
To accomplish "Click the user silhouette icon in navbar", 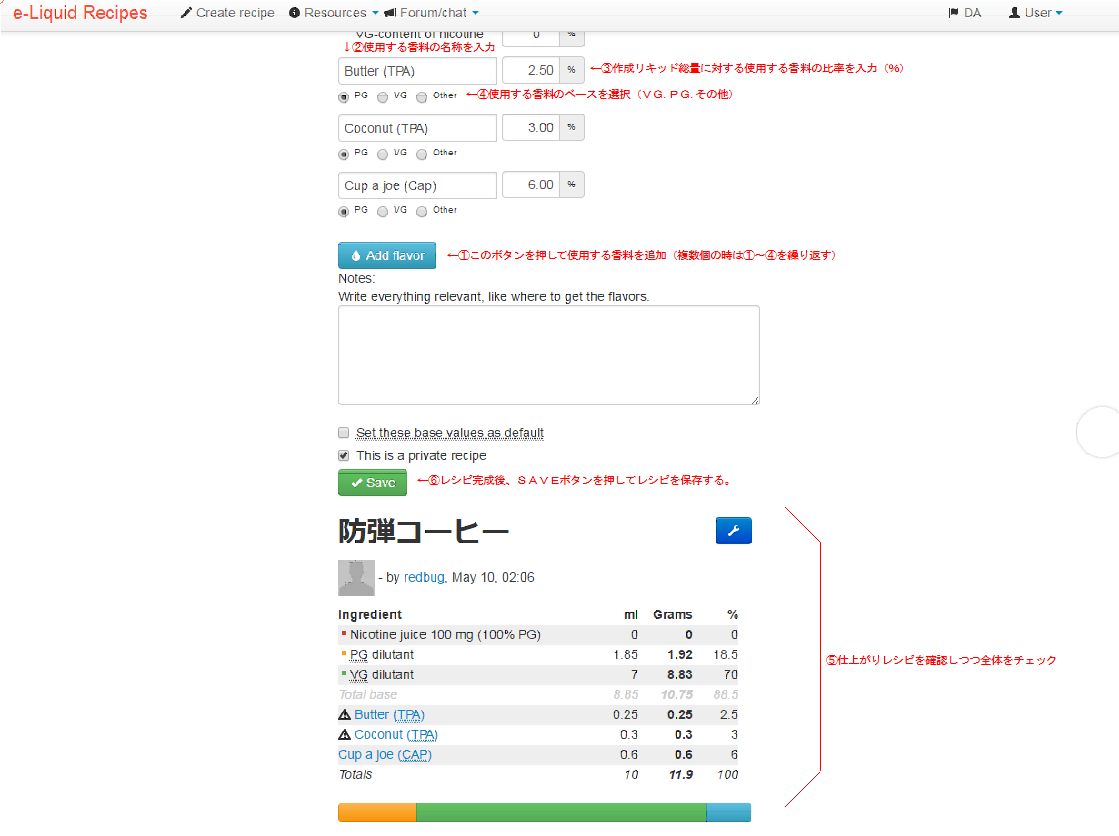I will tap(1014, 13).
